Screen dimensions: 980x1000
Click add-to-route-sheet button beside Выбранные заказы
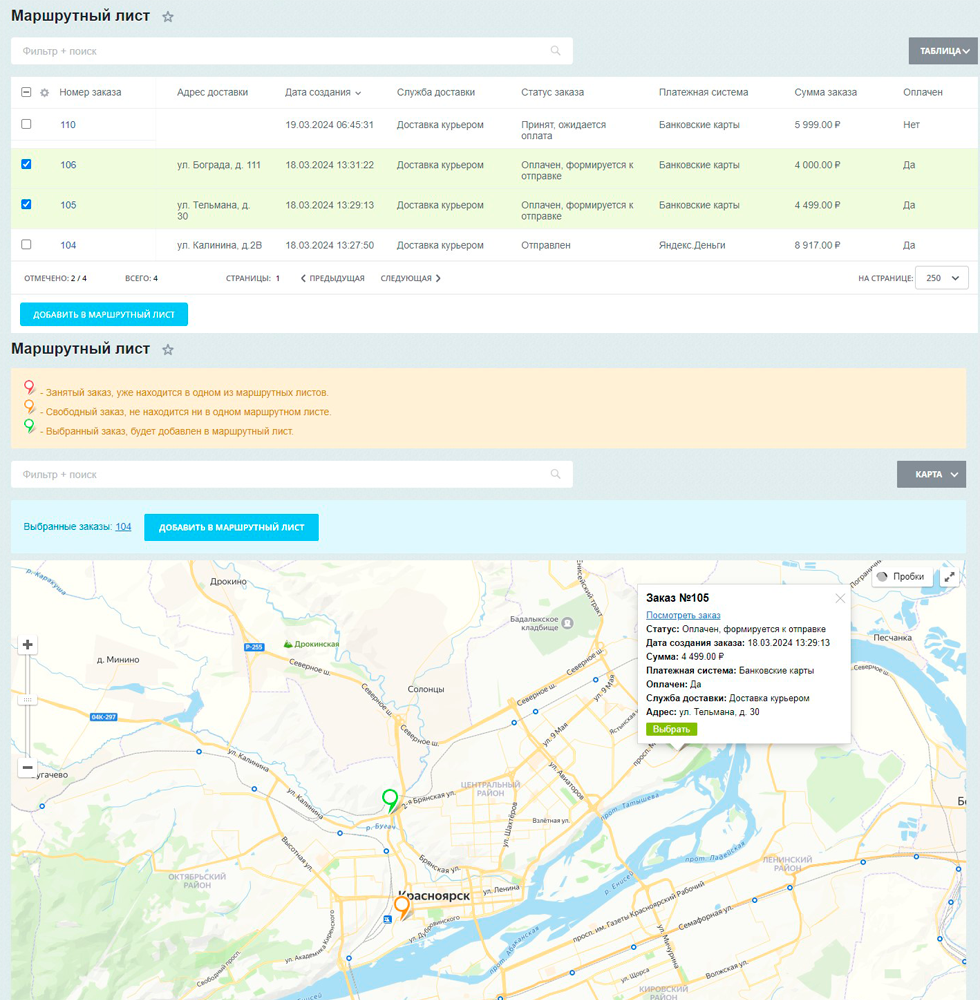point(231,527)
